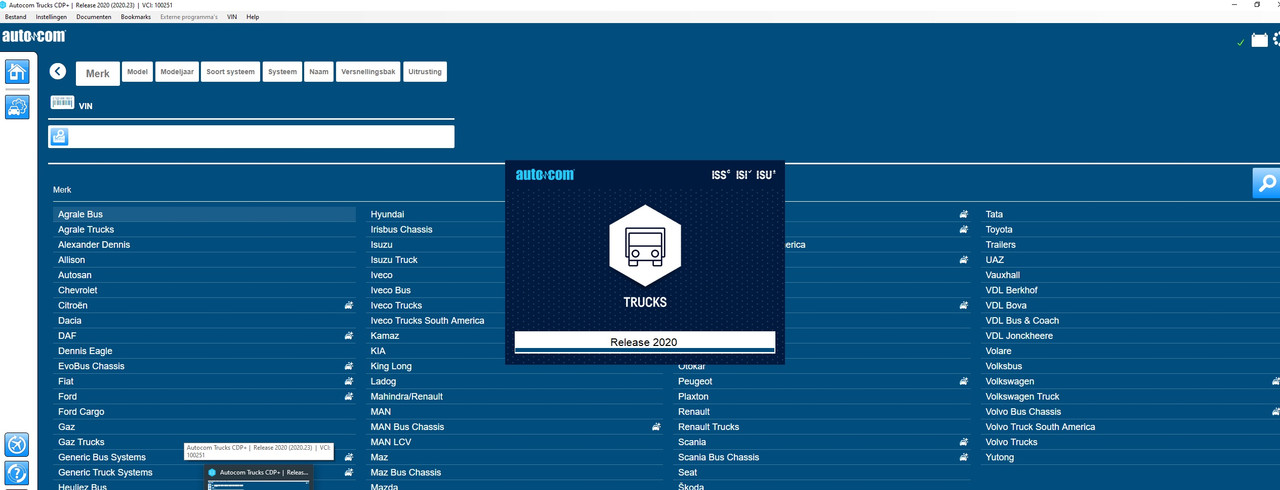This screenshot has height=490, width=1280.
Task: Click the white vehicle selection input field
Action: tap(260, 137)
